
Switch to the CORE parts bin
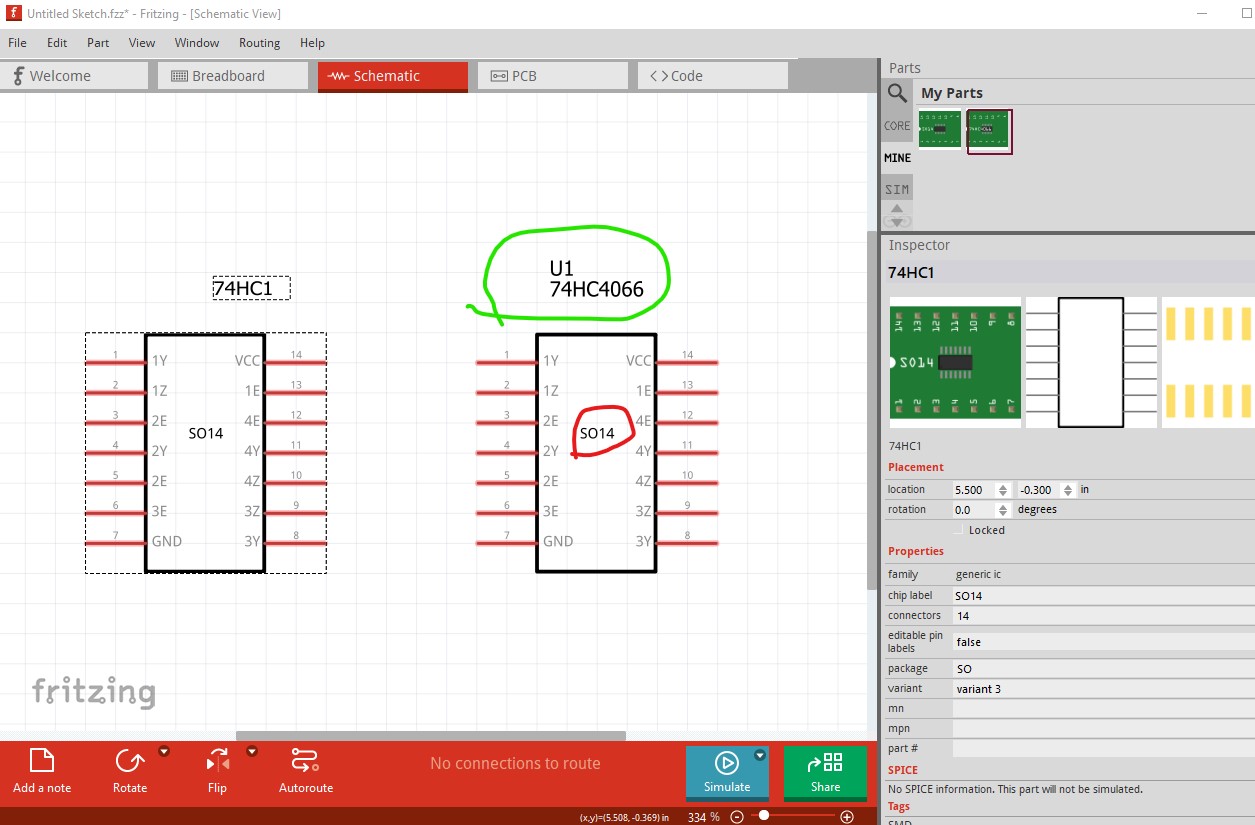click(x=897, y=126)
